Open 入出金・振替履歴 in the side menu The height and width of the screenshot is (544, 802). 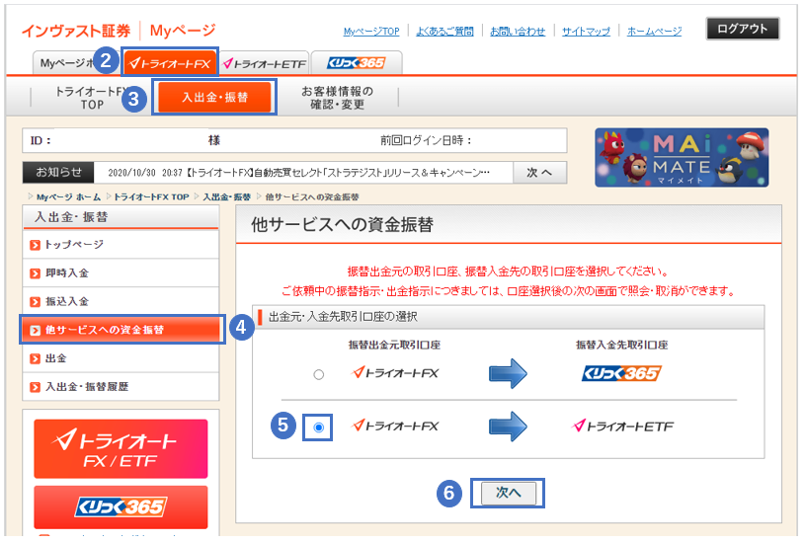tap(121, 387)
